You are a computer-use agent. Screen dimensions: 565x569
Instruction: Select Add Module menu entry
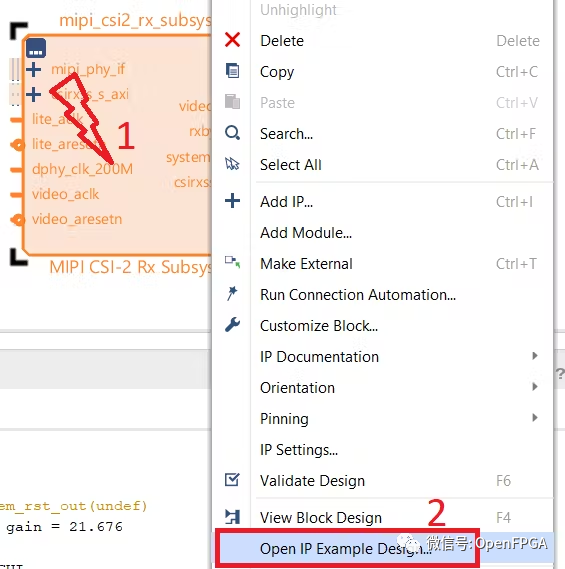coord(306,233)
